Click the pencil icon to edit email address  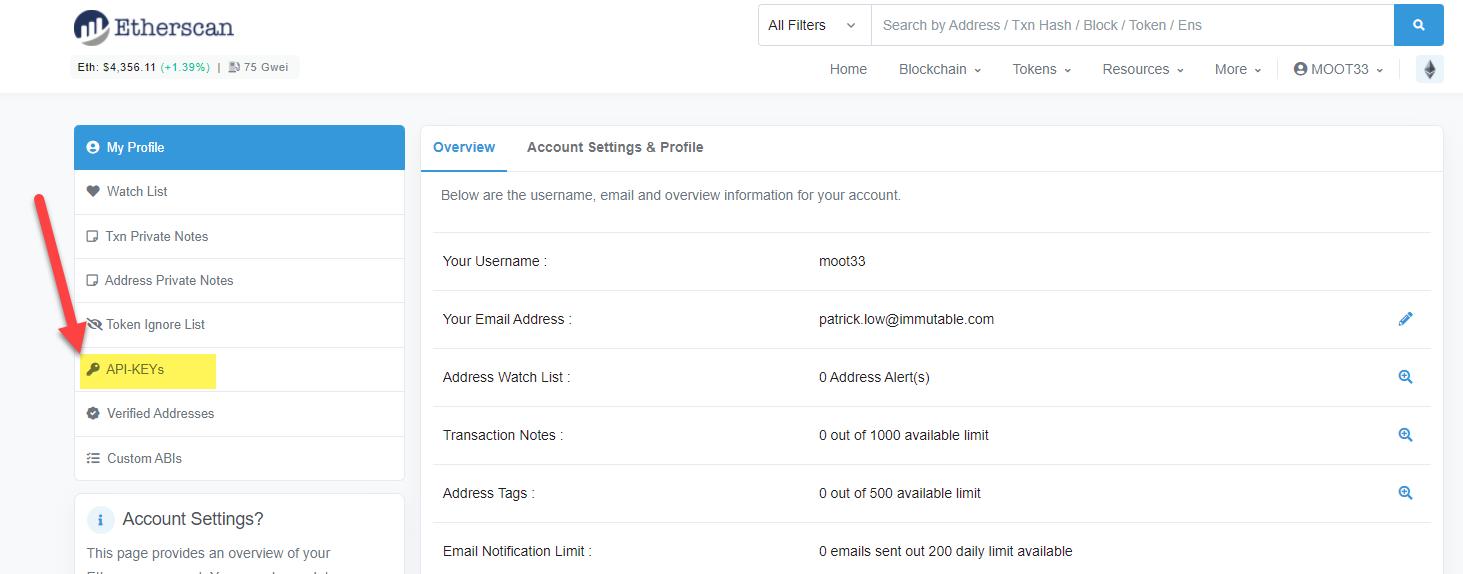tap(1405, 319)
